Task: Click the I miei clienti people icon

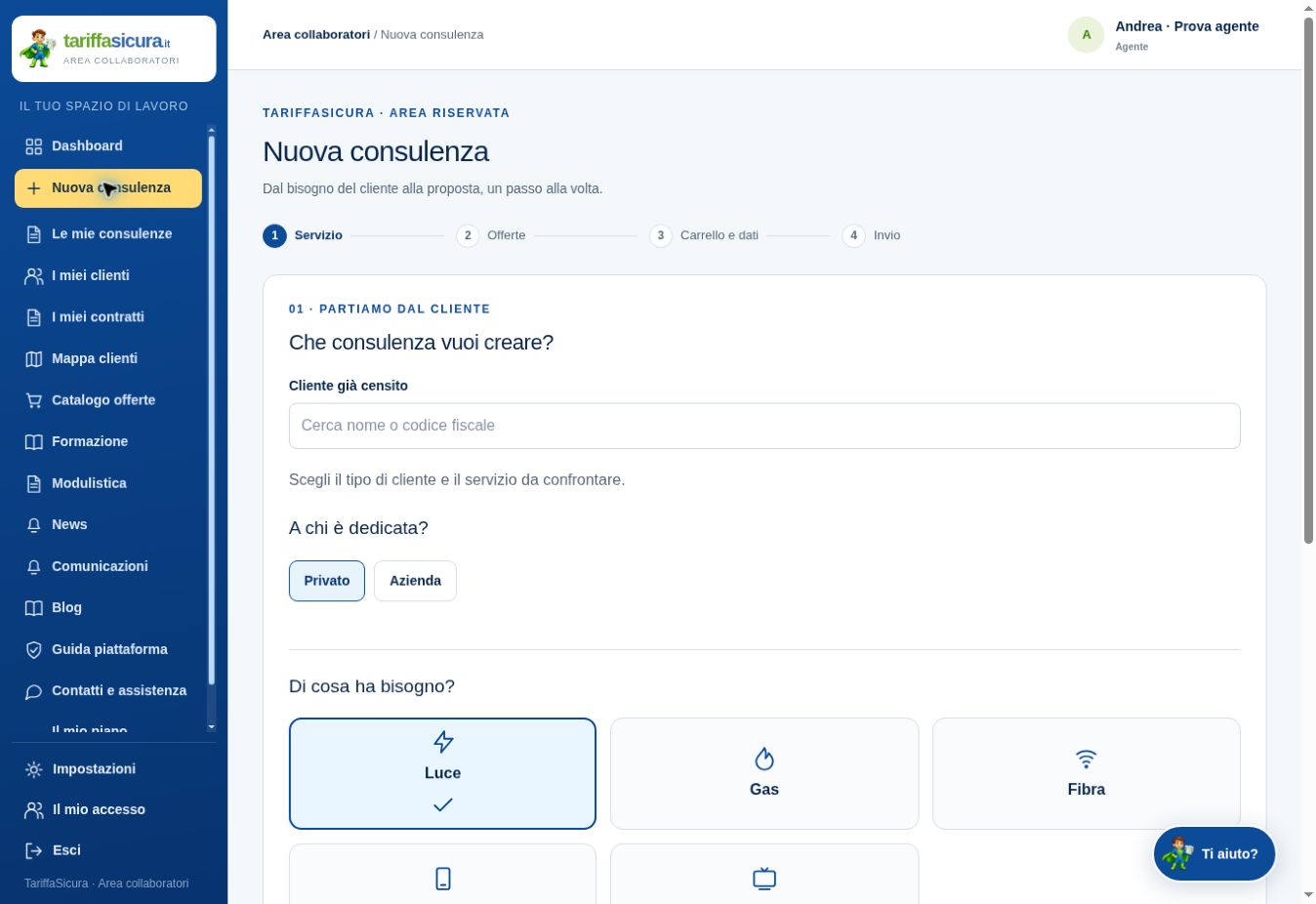Action: coord(34,276)
